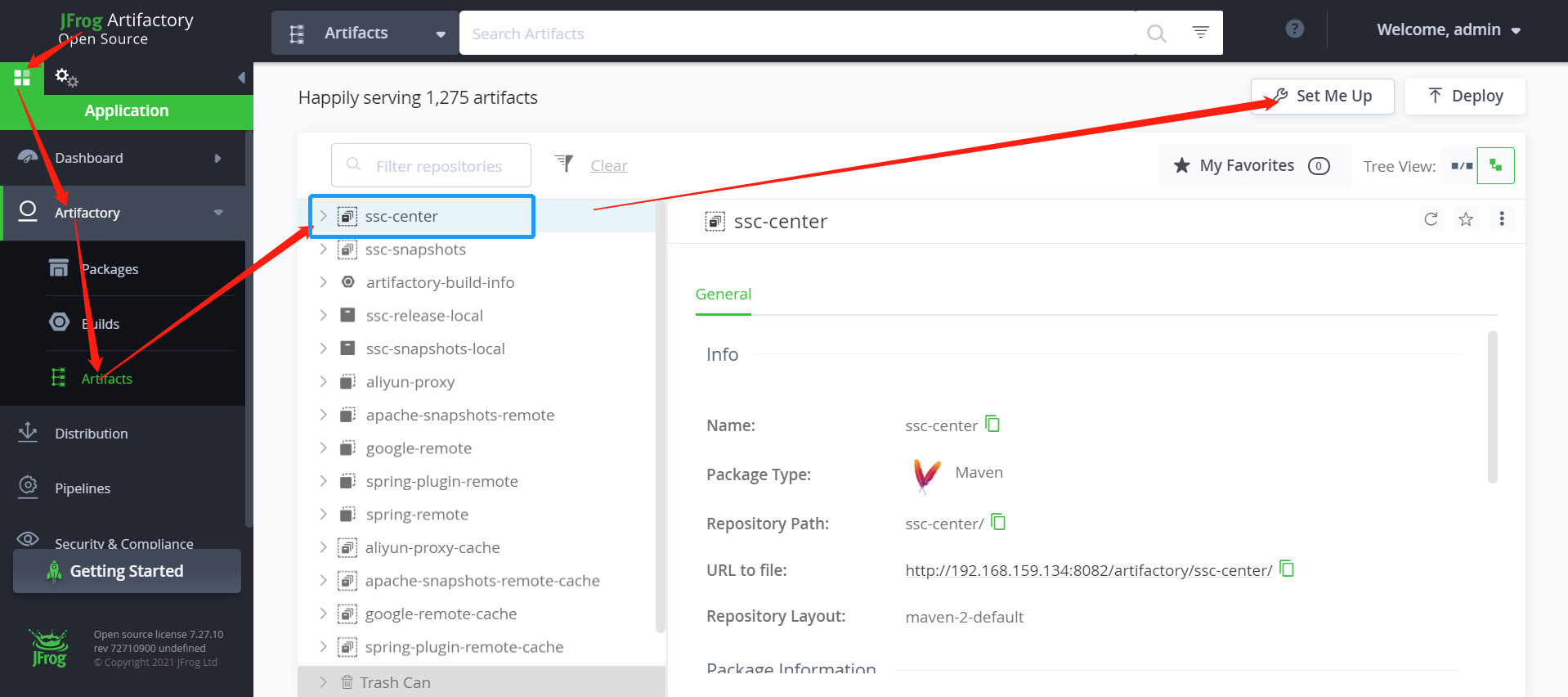Expand the Dashboard menu arrow
1568x697 pixels.
click(x=217, y=158)
